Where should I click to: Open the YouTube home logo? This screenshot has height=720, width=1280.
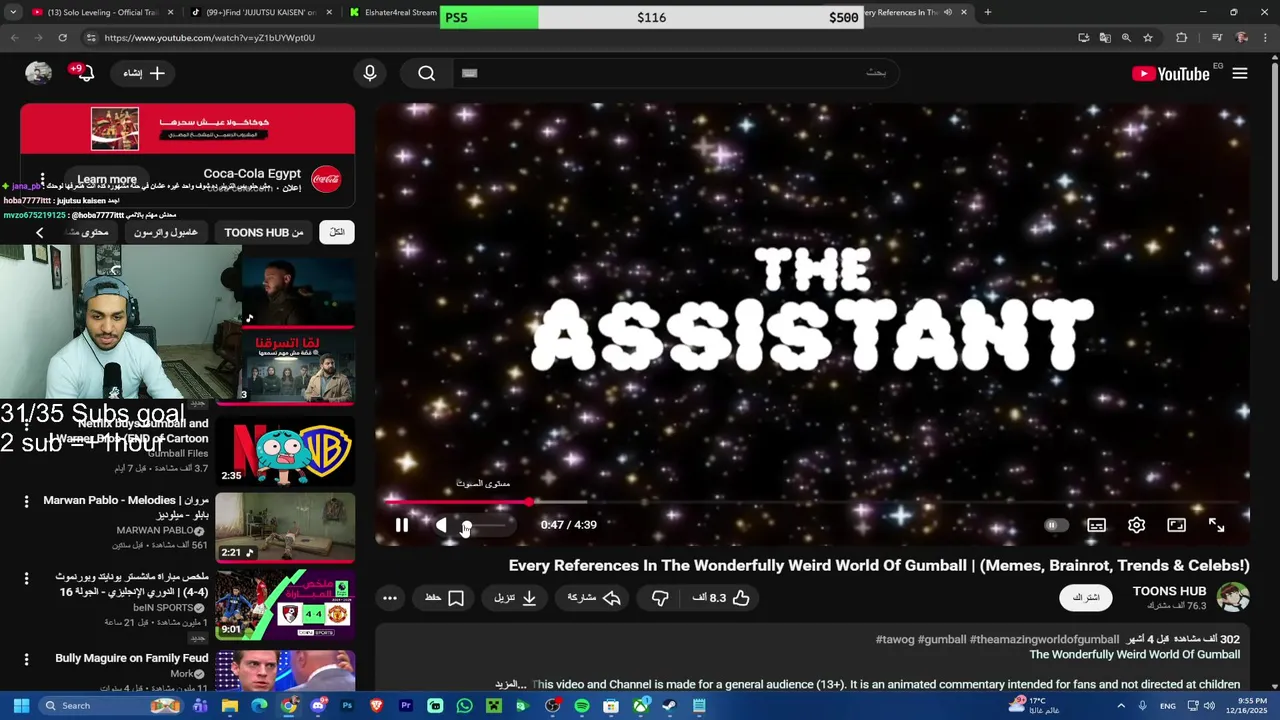[x=1171, y=73]
